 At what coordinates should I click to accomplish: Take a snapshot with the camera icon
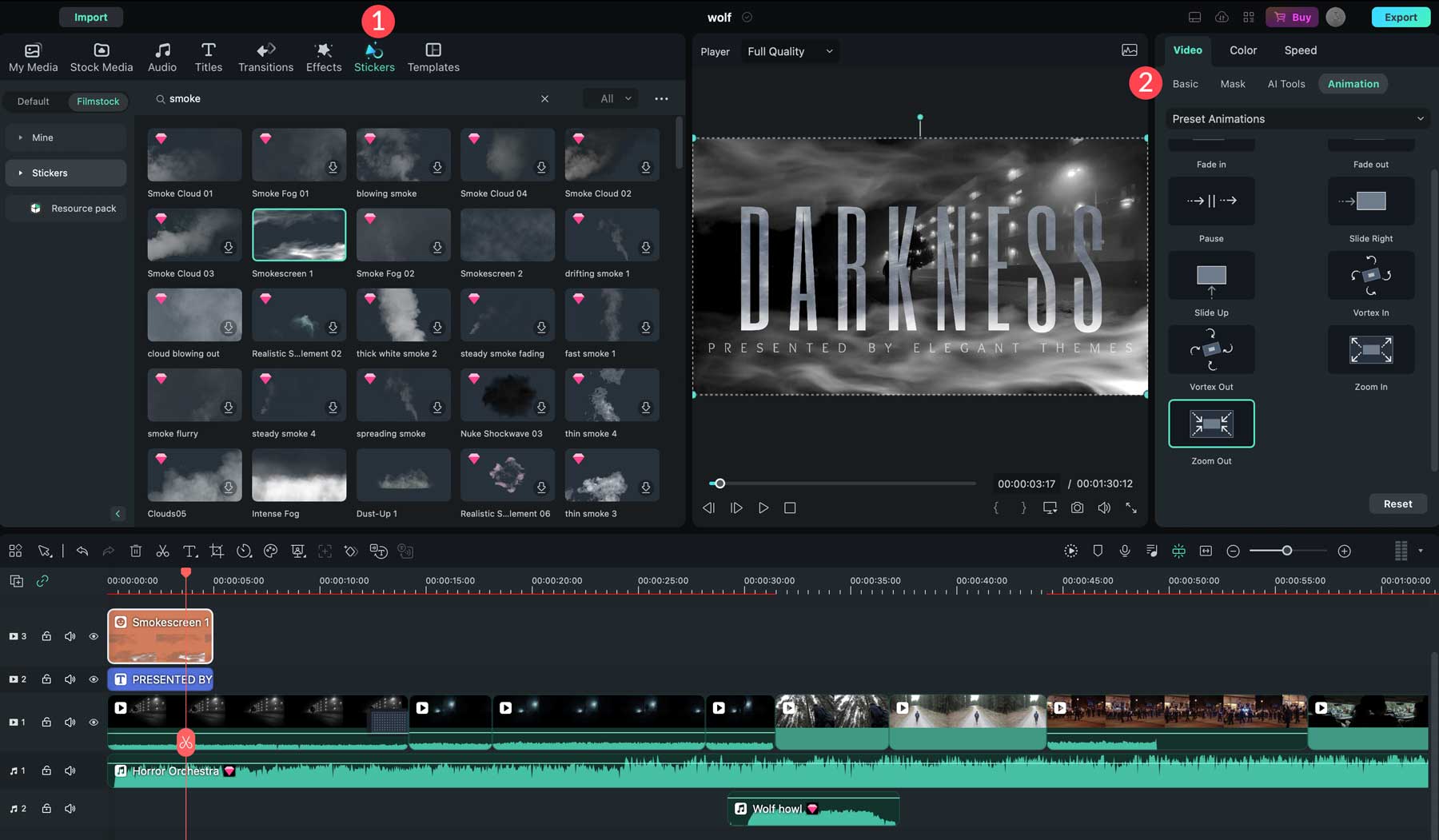(x=1077, y=508)
